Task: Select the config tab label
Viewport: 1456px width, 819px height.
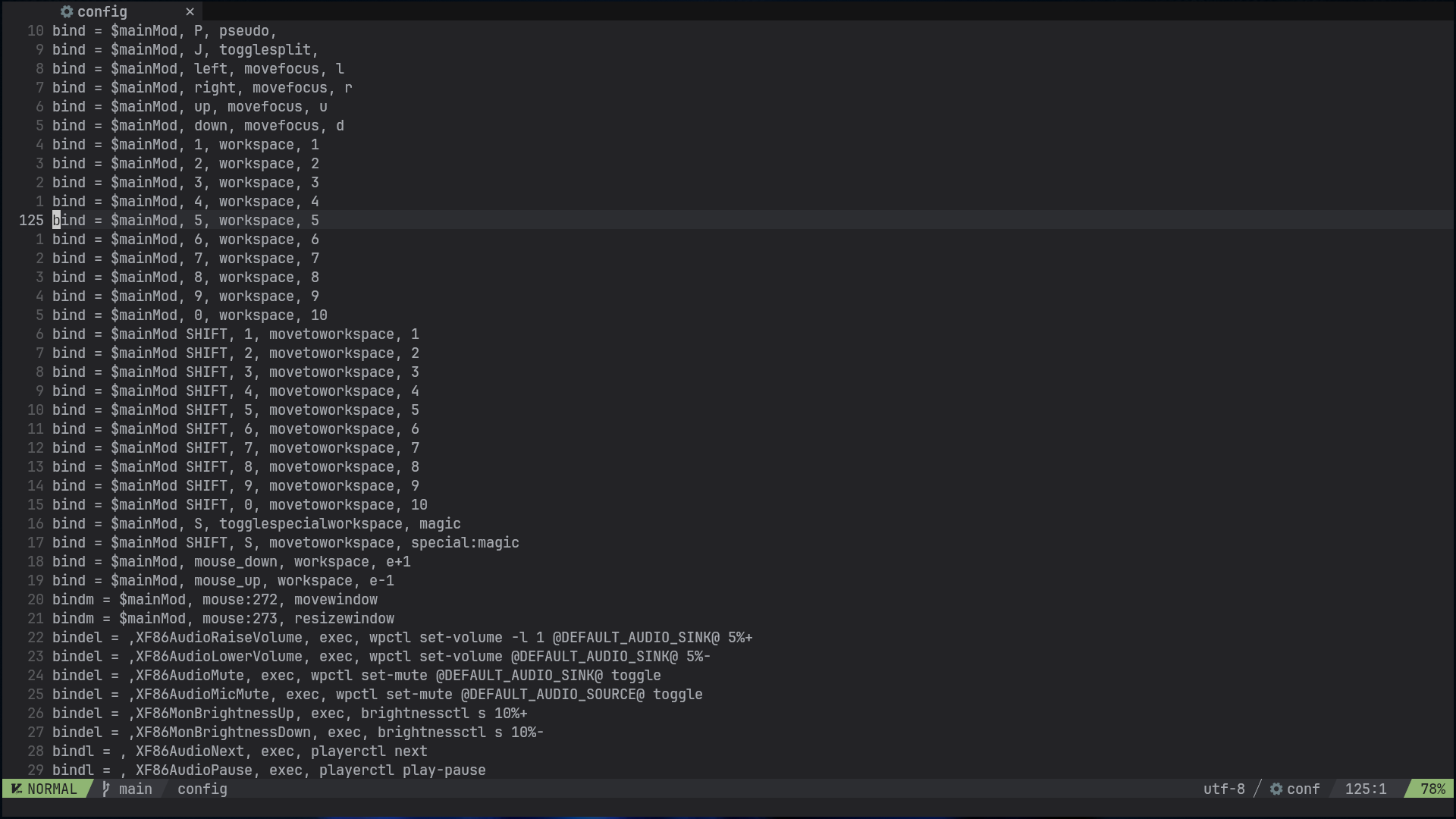Action: pyautogui.click(x=102, y=11)
